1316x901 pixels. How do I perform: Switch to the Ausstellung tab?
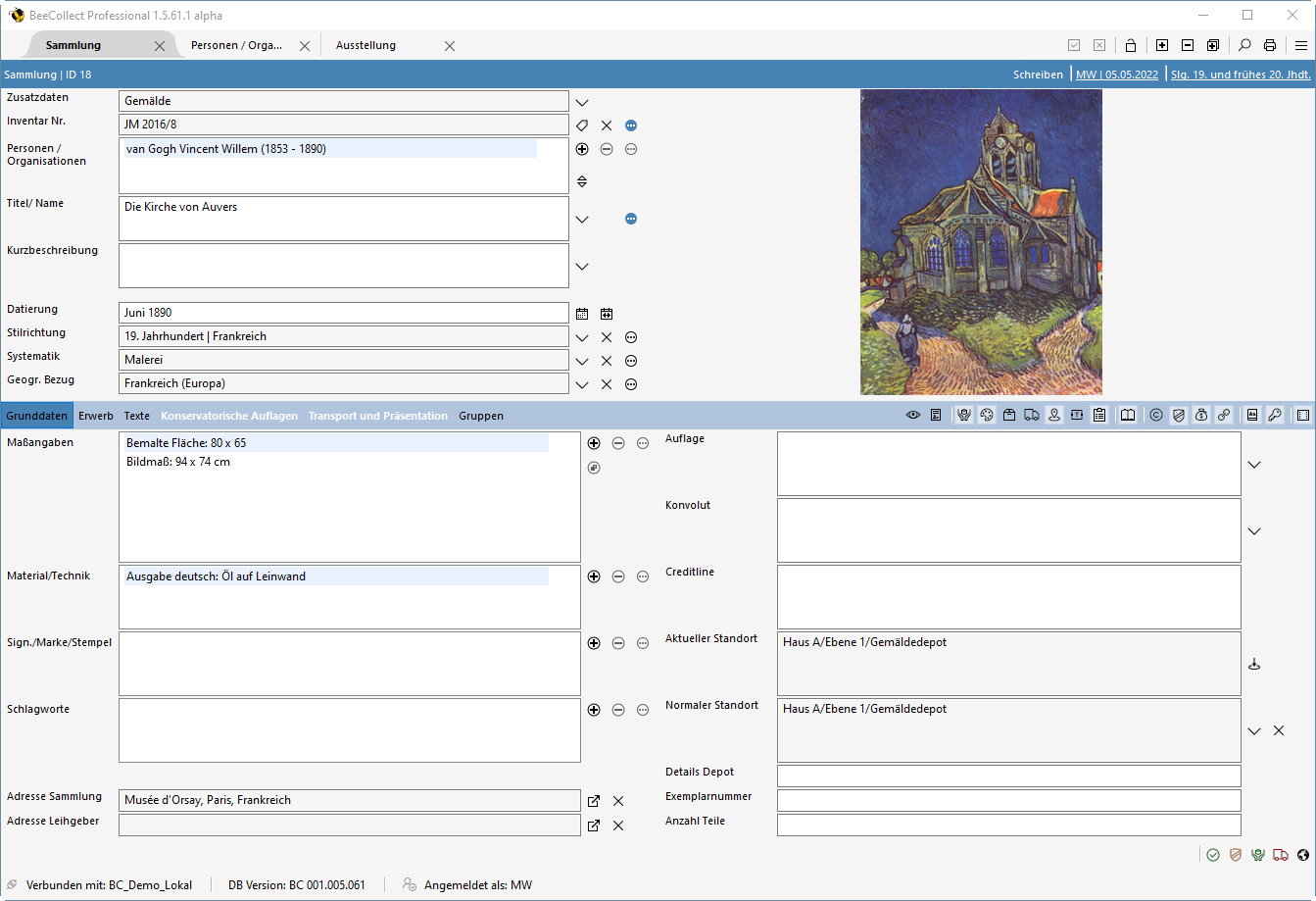point(366,45)
